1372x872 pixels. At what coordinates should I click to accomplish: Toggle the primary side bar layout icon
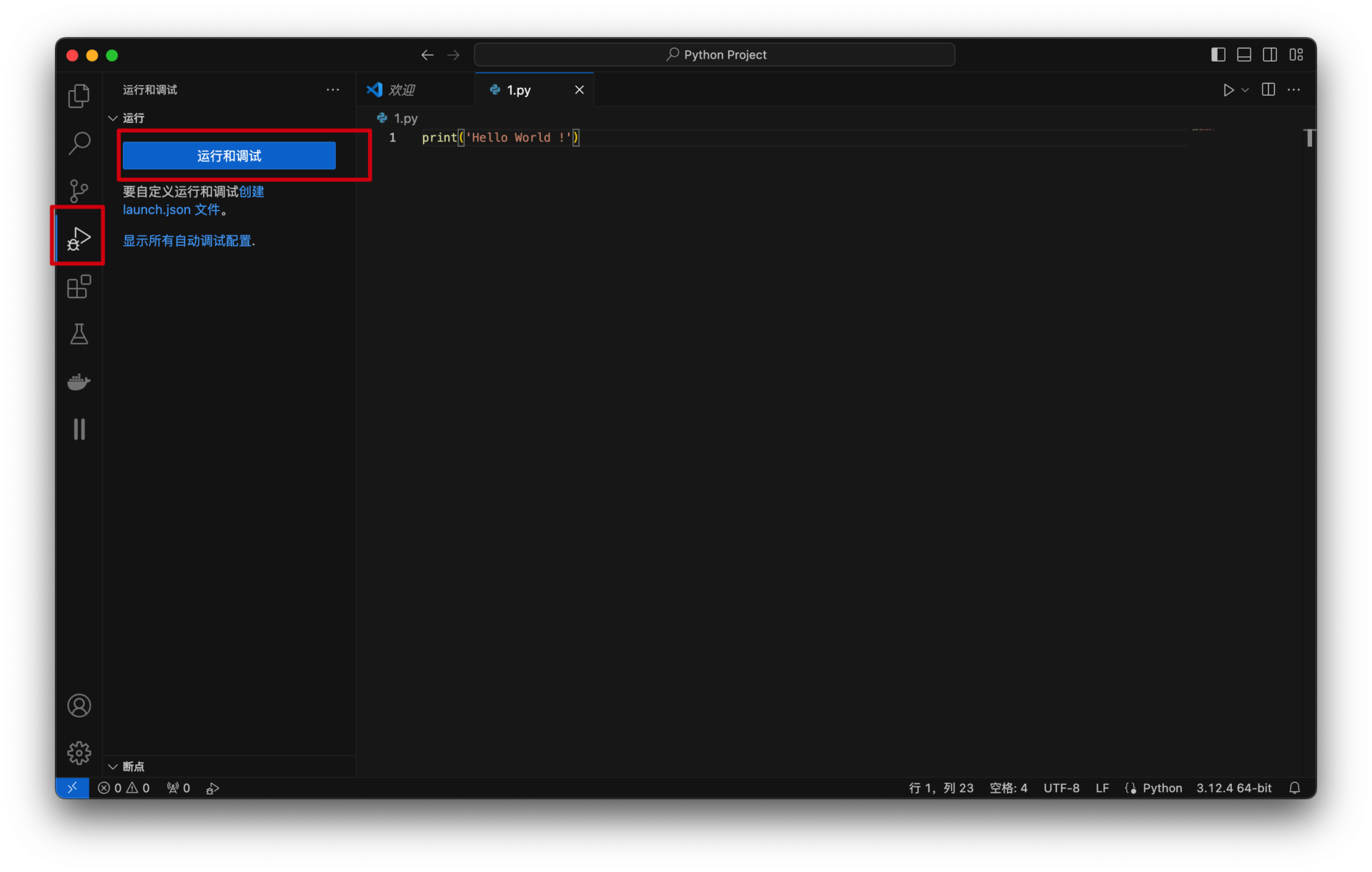pos(1218,55)
